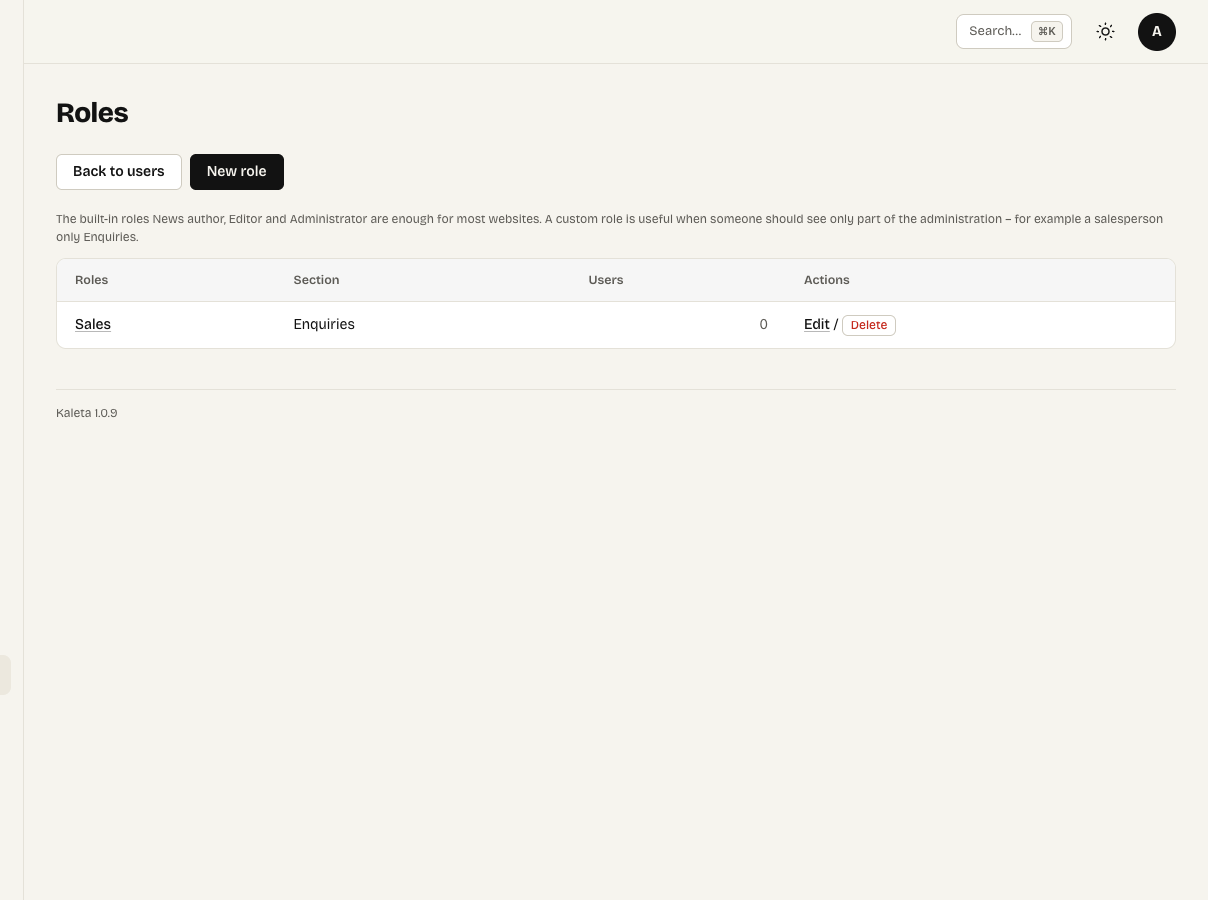Go back to users list
1208x900 pixels.
click(x=119, y=172)
